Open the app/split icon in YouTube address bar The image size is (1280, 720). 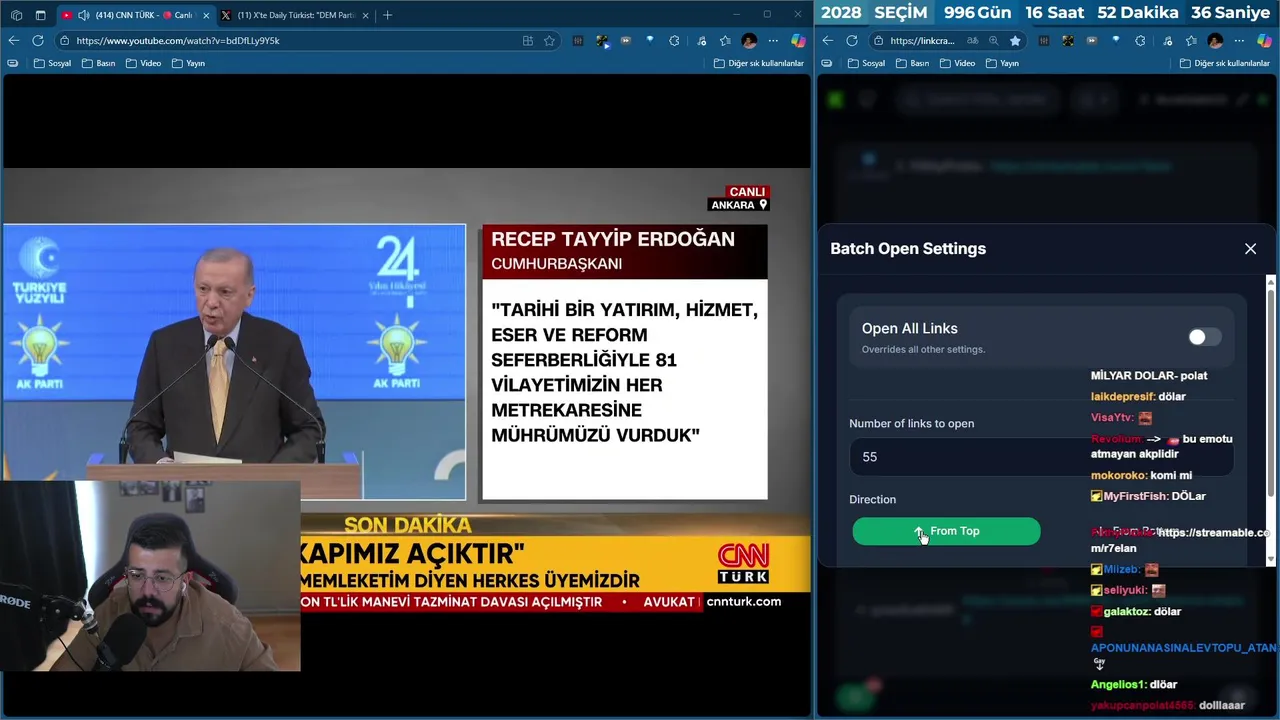tap(528, 41)
